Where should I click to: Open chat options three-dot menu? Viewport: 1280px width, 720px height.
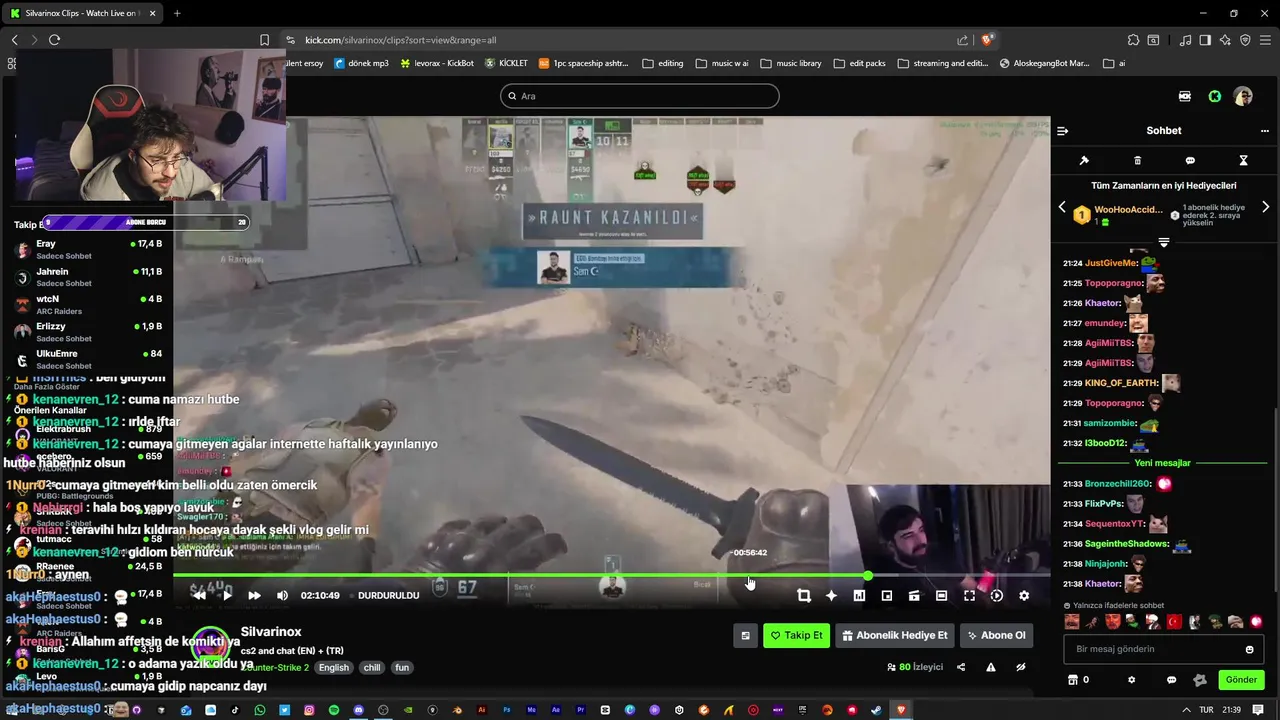(x=1266, y=131)
